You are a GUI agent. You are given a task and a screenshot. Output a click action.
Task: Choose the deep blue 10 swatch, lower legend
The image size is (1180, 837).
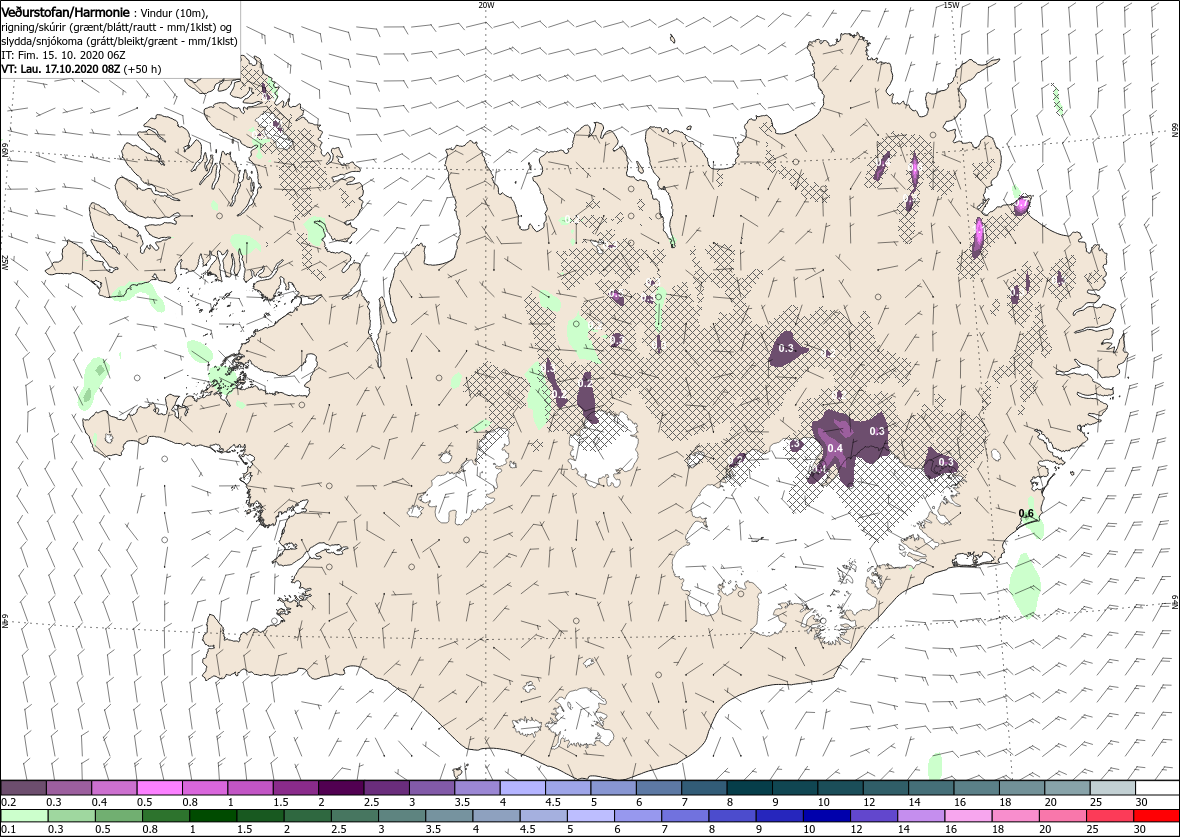pos(826,816)
